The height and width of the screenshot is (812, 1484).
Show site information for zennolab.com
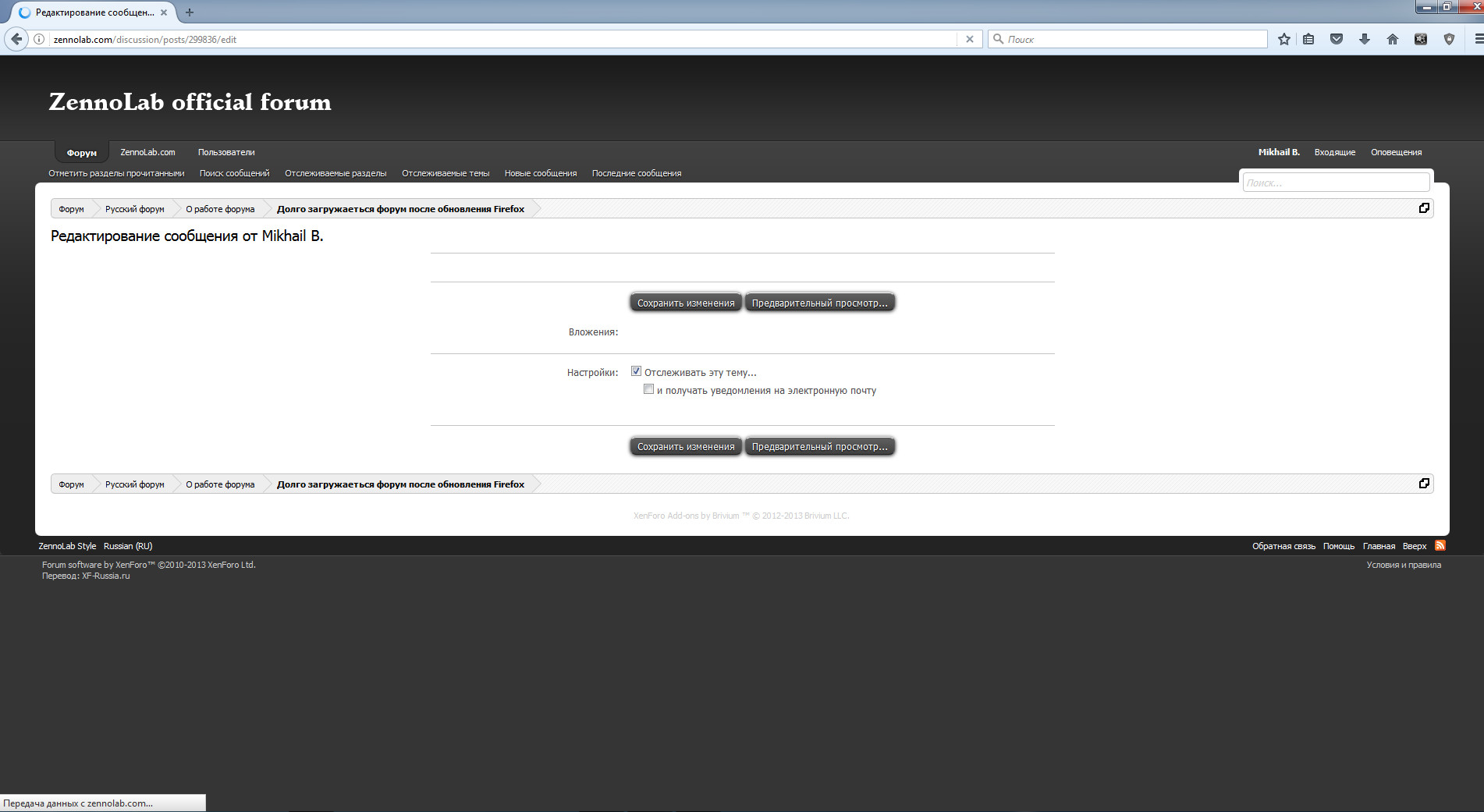pos(39,39)
